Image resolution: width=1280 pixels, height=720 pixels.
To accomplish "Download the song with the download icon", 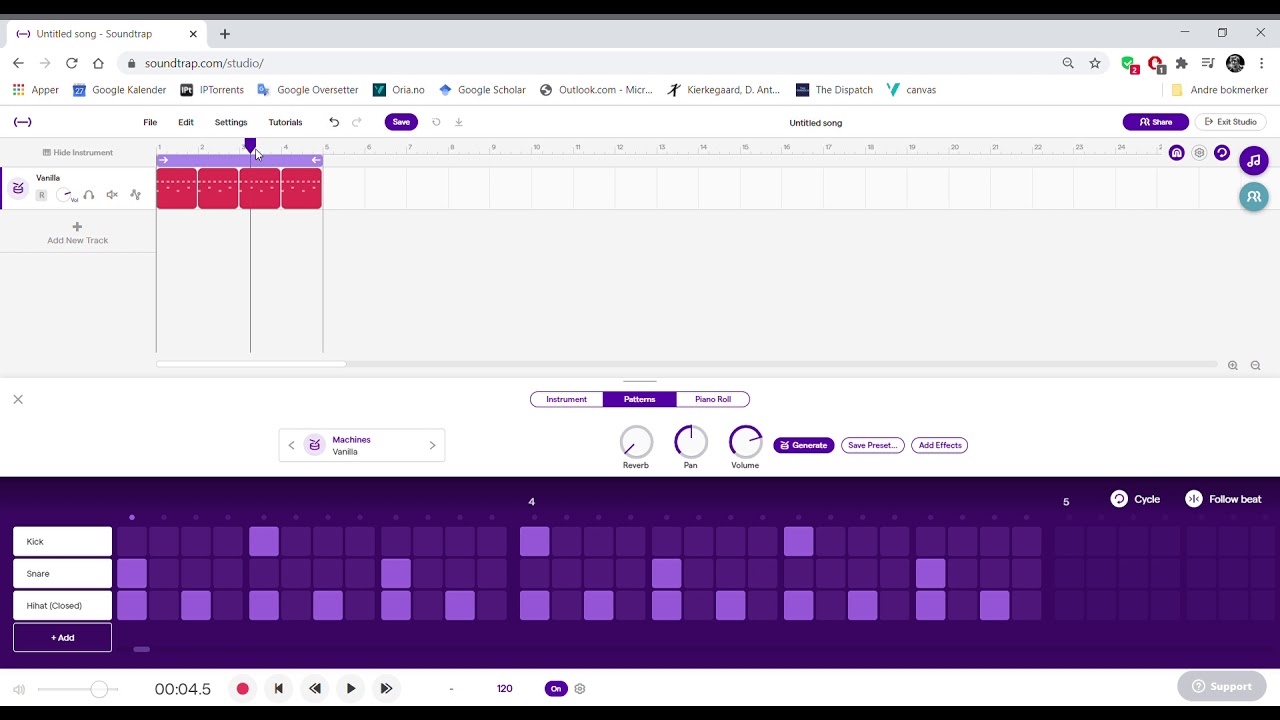I will point(459,122).
